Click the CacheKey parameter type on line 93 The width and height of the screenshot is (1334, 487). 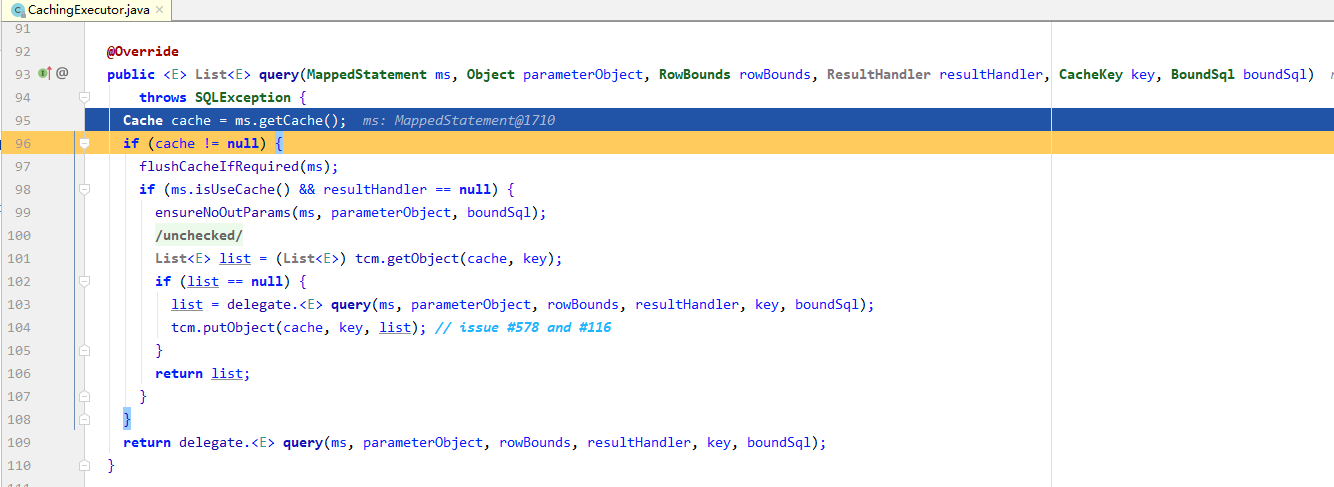(x=1091, y=74)
